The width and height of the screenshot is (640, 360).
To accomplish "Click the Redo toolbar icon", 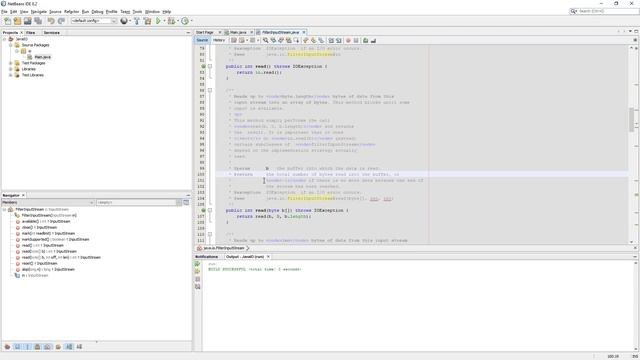I will coord(61,21).
